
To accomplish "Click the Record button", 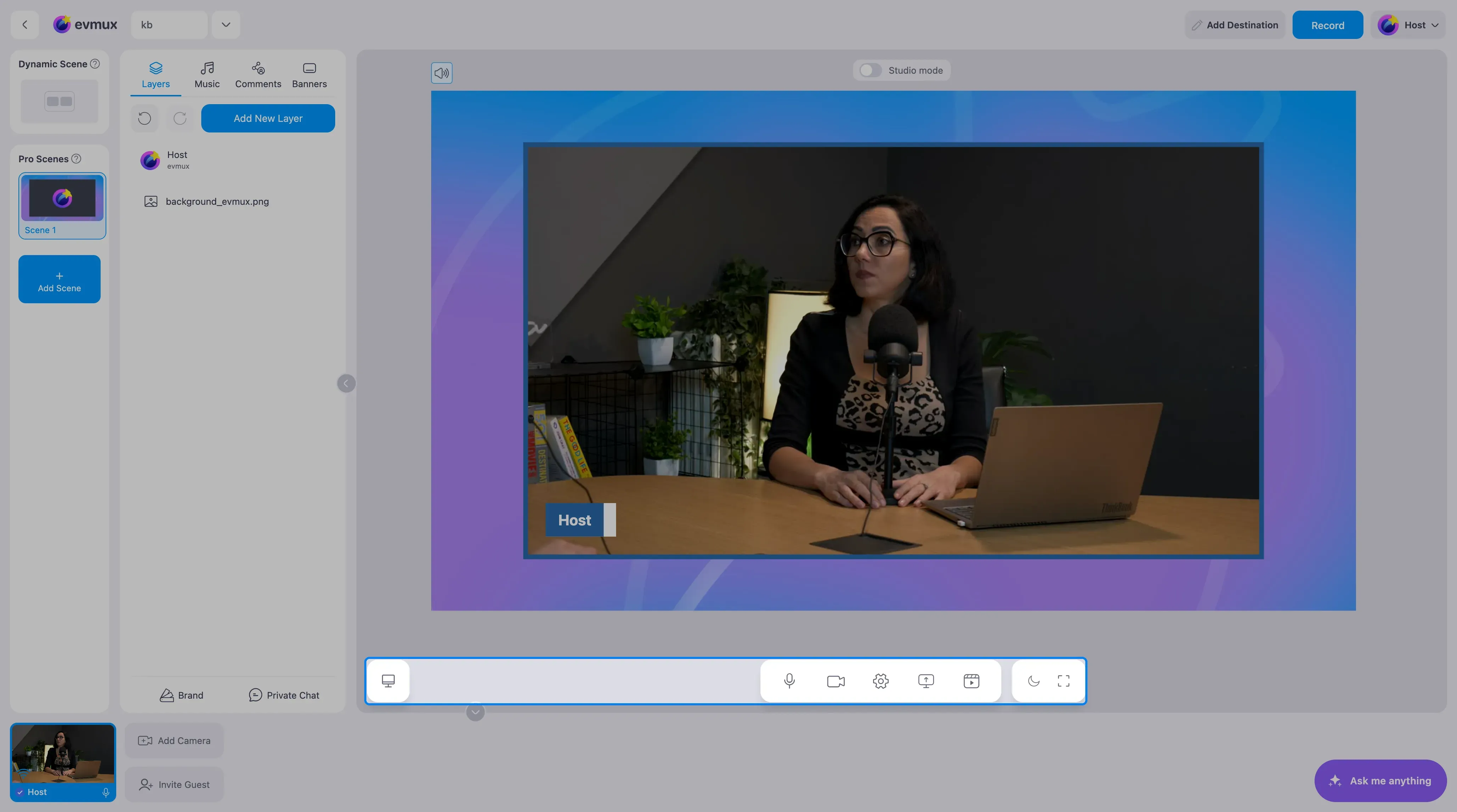I will click(x=1327, y=25).
